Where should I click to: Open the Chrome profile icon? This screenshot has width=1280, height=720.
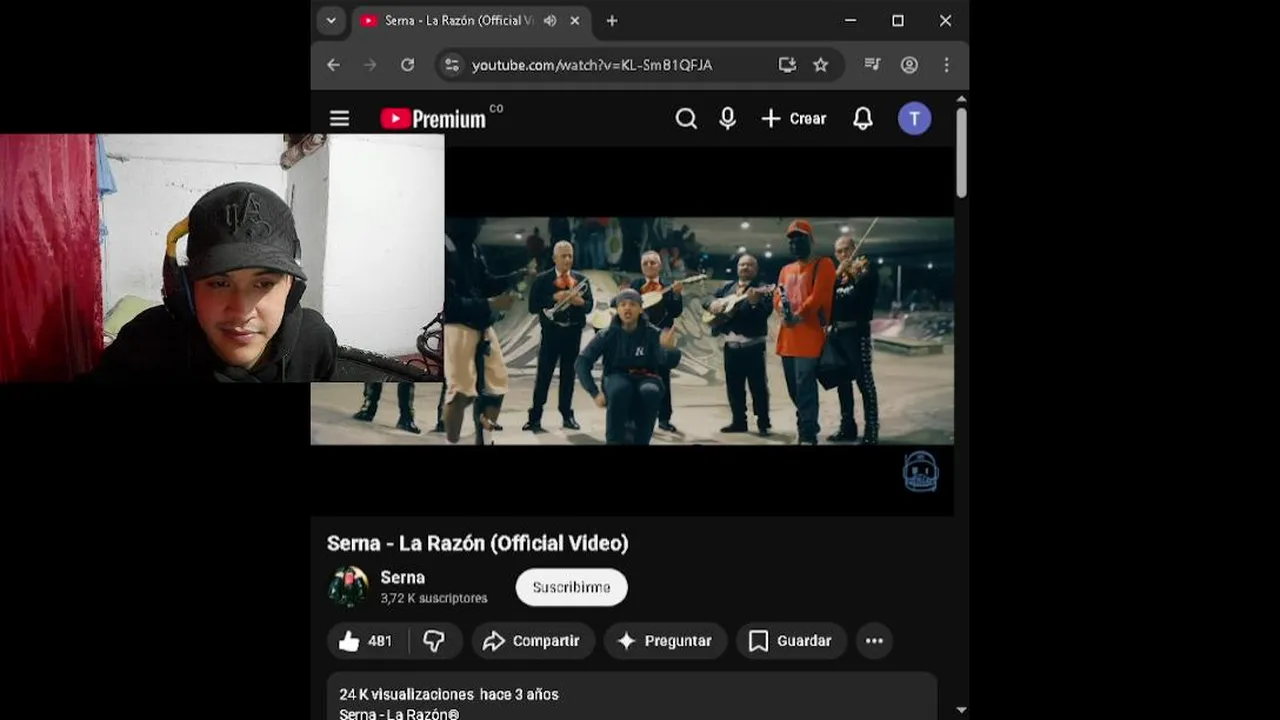[909, 65]
